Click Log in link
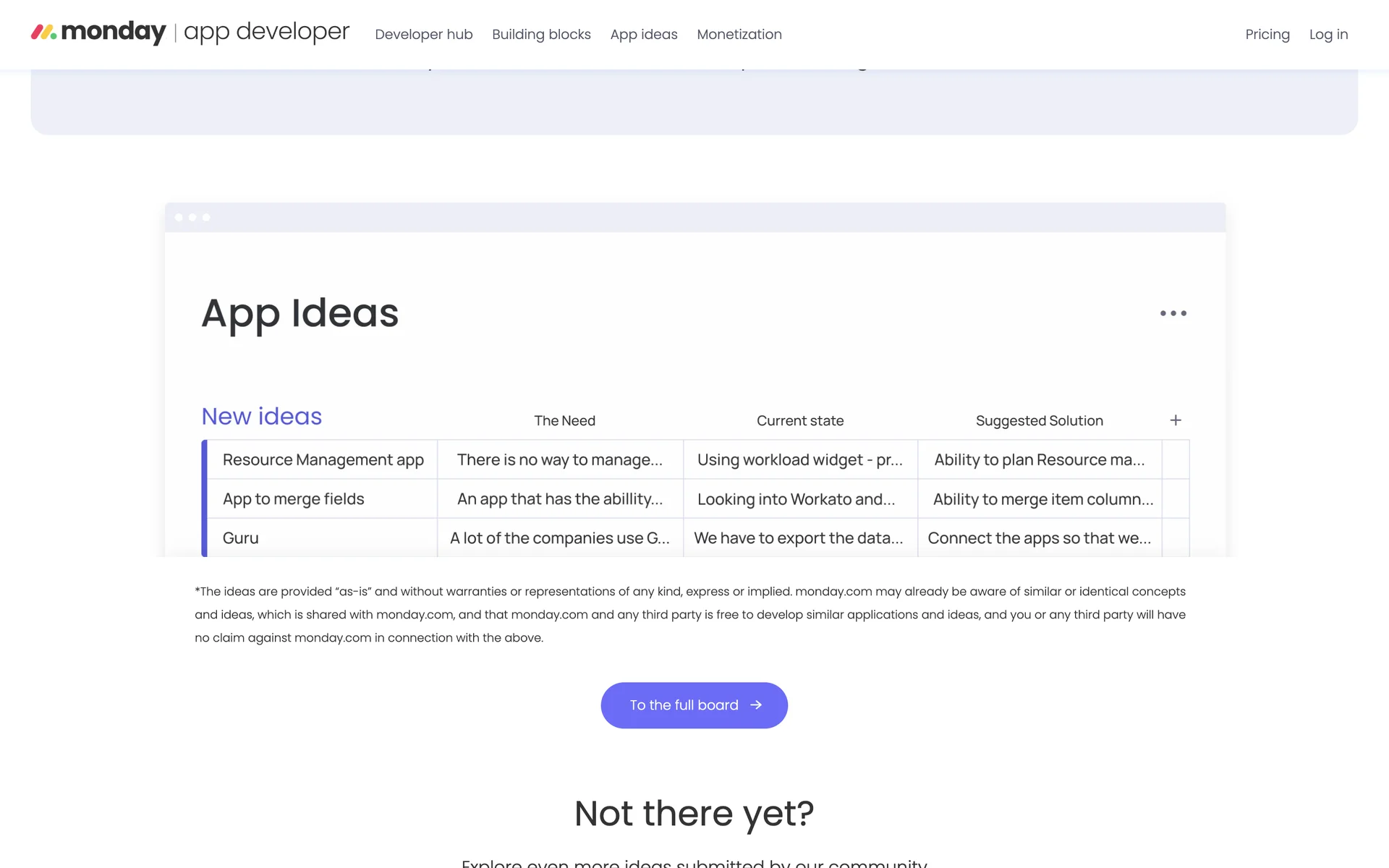 pyautogui.click(x=1328, y=34)
